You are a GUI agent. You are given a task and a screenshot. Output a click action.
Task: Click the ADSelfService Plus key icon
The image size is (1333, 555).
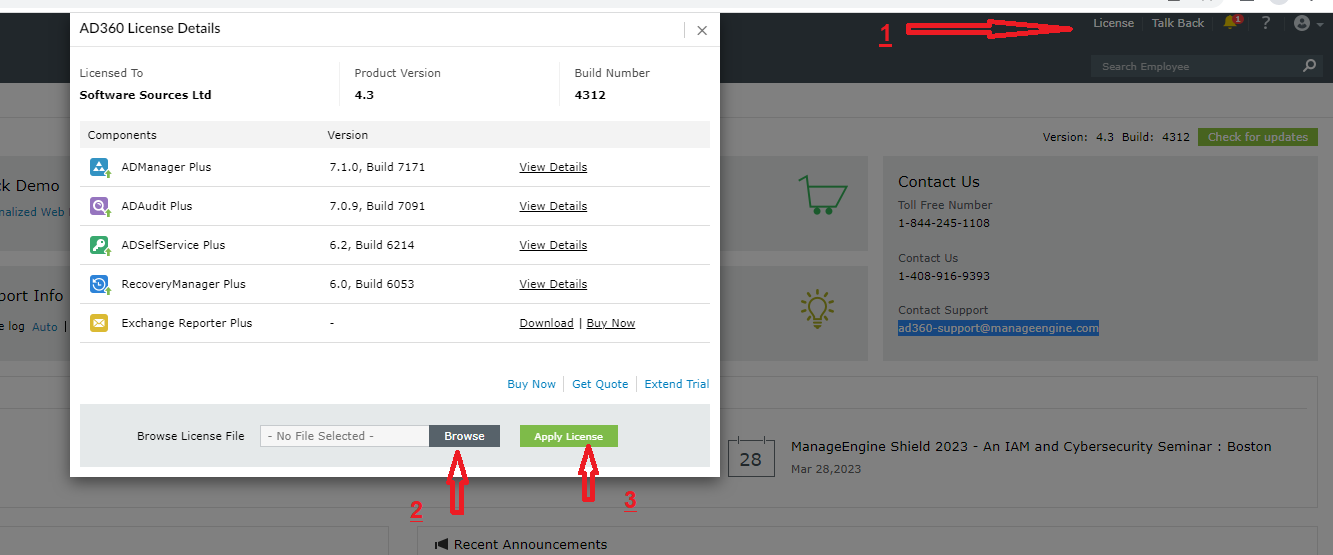pos(99,246)
